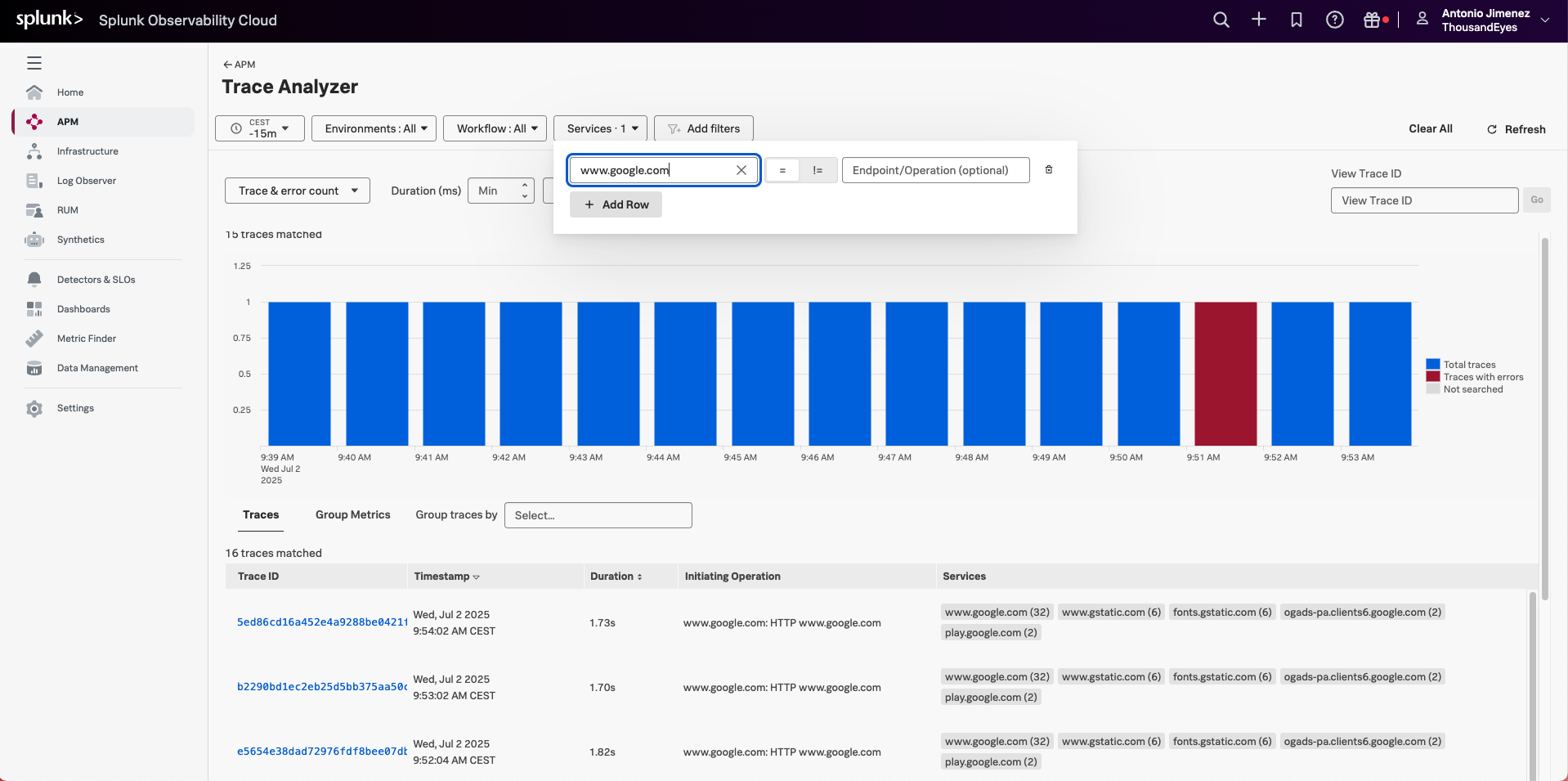Screen dimensions: 1568x781
Task: Open Dashboards in the sidebar menu
Action: (83, 309)
